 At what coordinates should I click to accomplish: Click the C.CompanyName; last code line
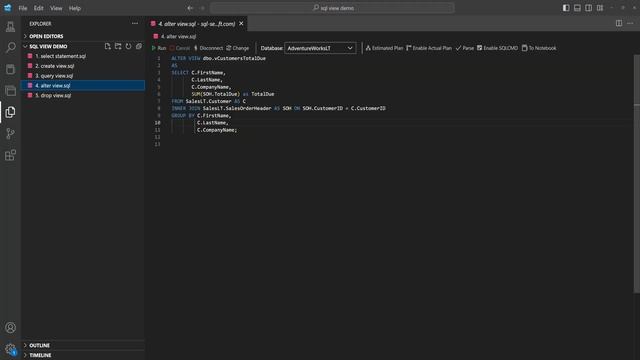(x=217, y=130)
